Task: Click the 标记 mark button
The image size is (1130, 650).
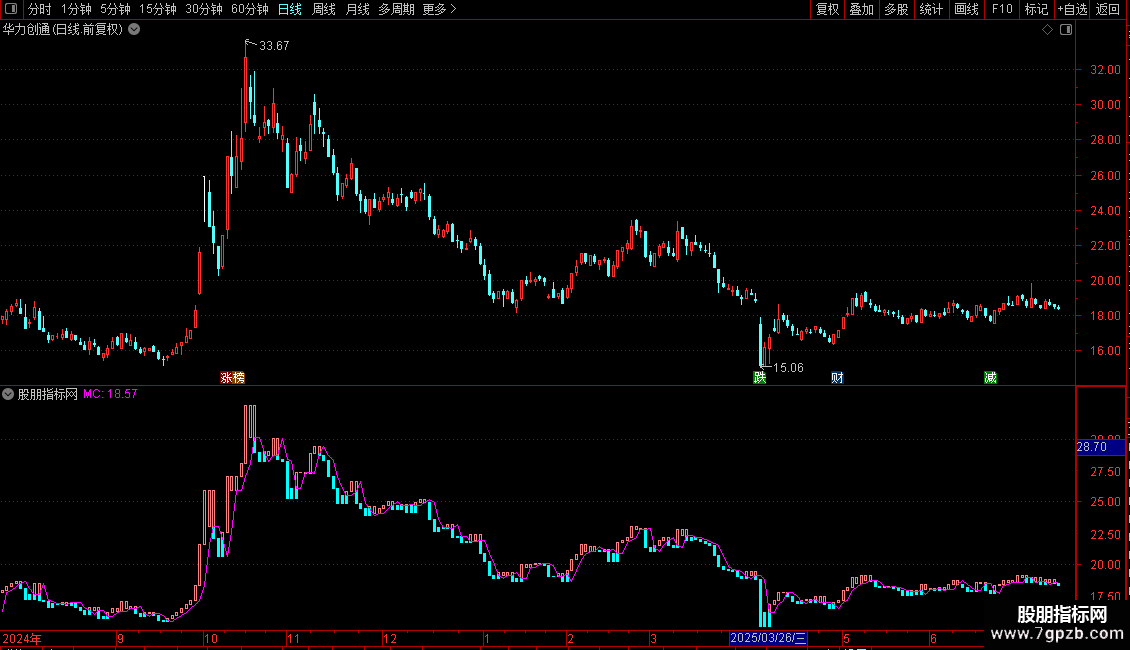Action: (x=1036, y=9)
